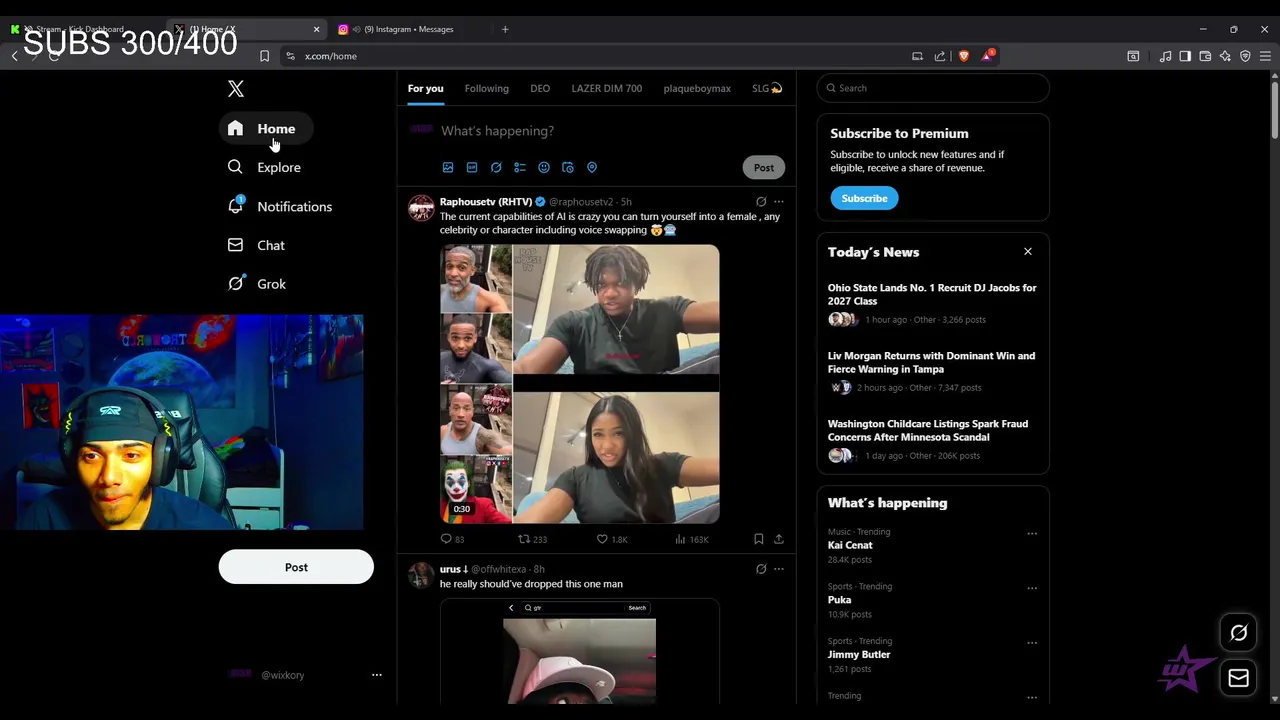Open Raphousetv (RHTV) profile name
1280x720 pixels.
486,202
